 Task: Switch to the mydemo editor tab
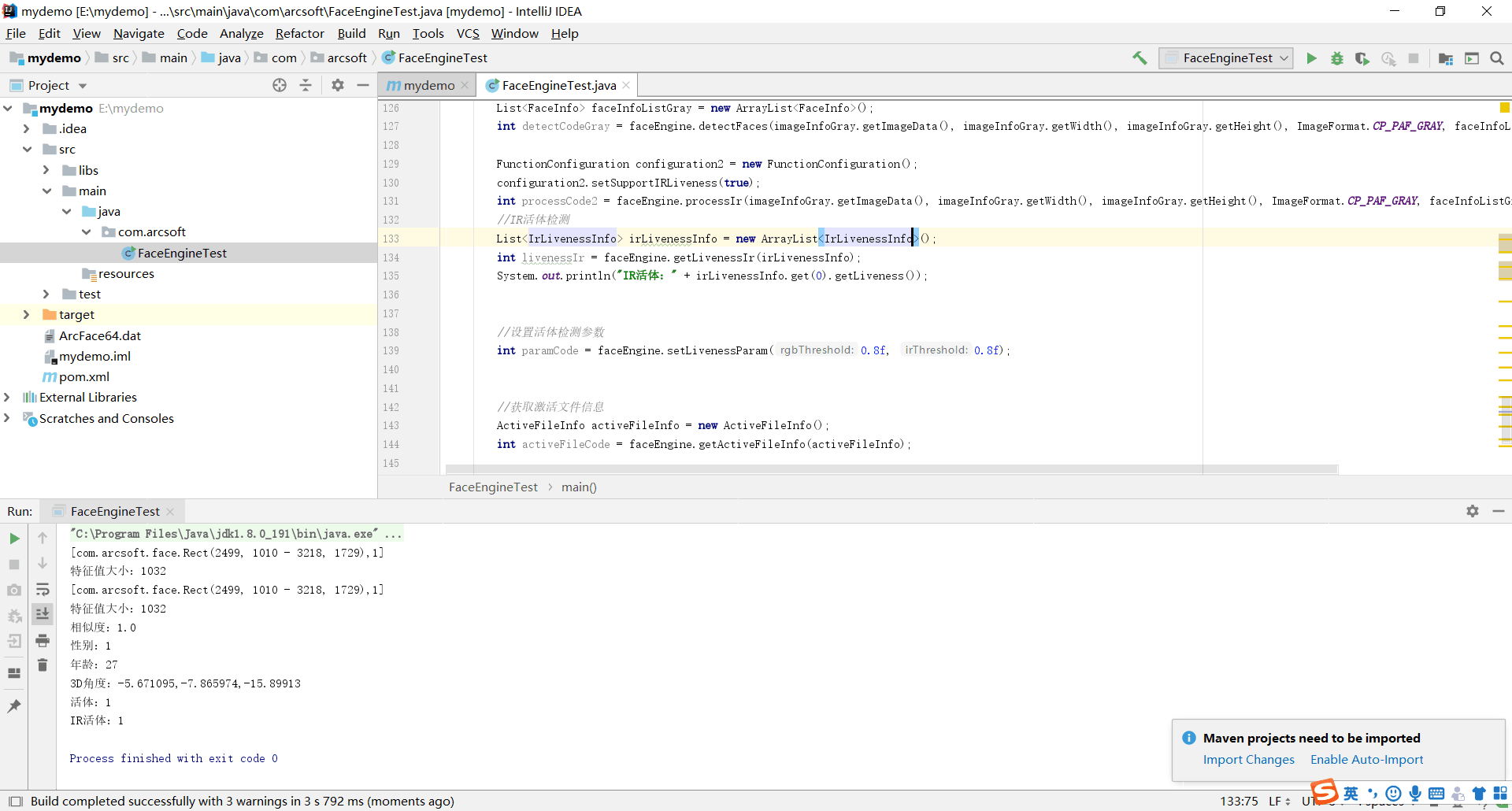[x=428, y=85]
